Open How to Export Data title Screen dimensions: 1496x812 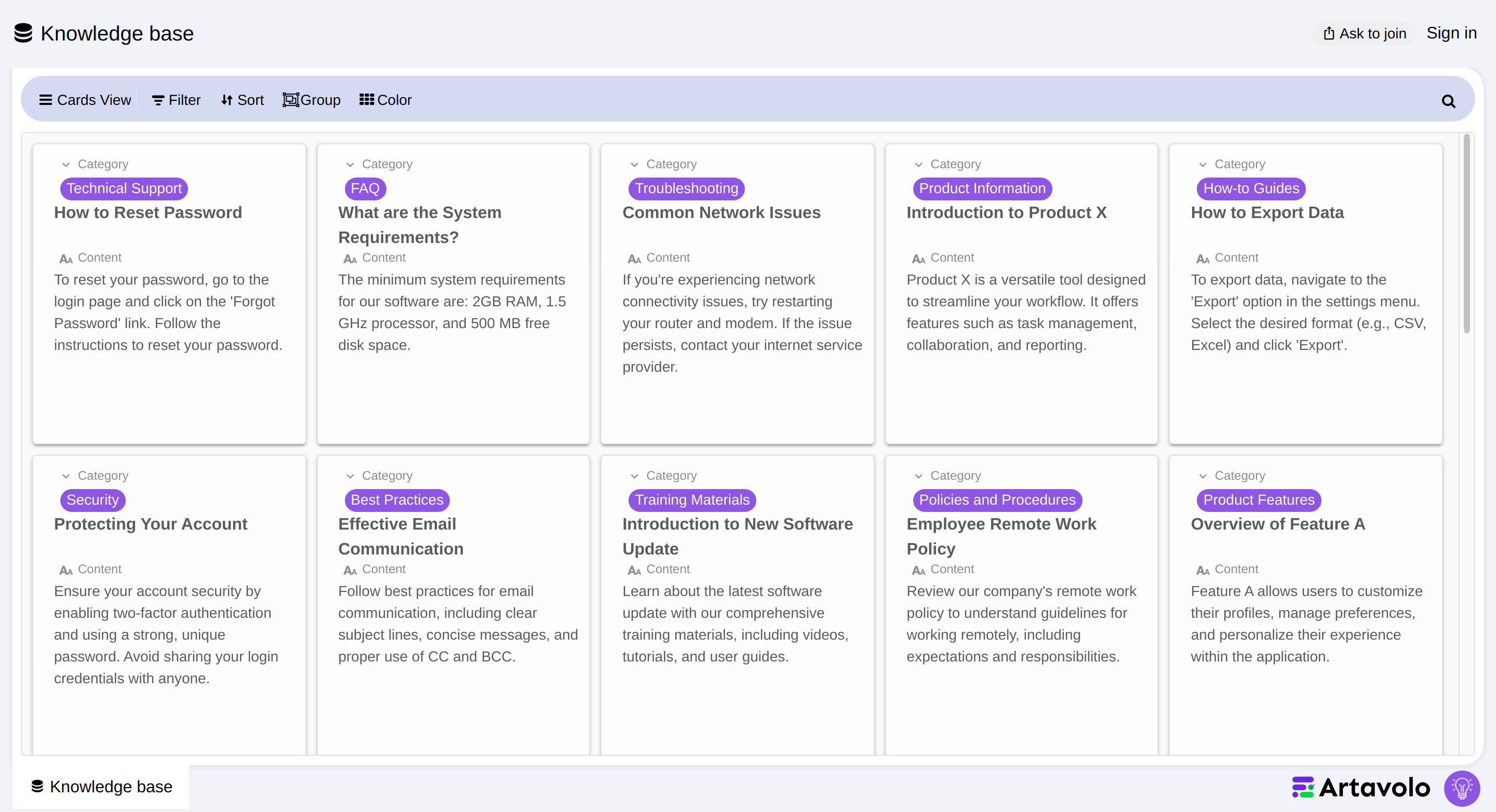(1267, 212)
